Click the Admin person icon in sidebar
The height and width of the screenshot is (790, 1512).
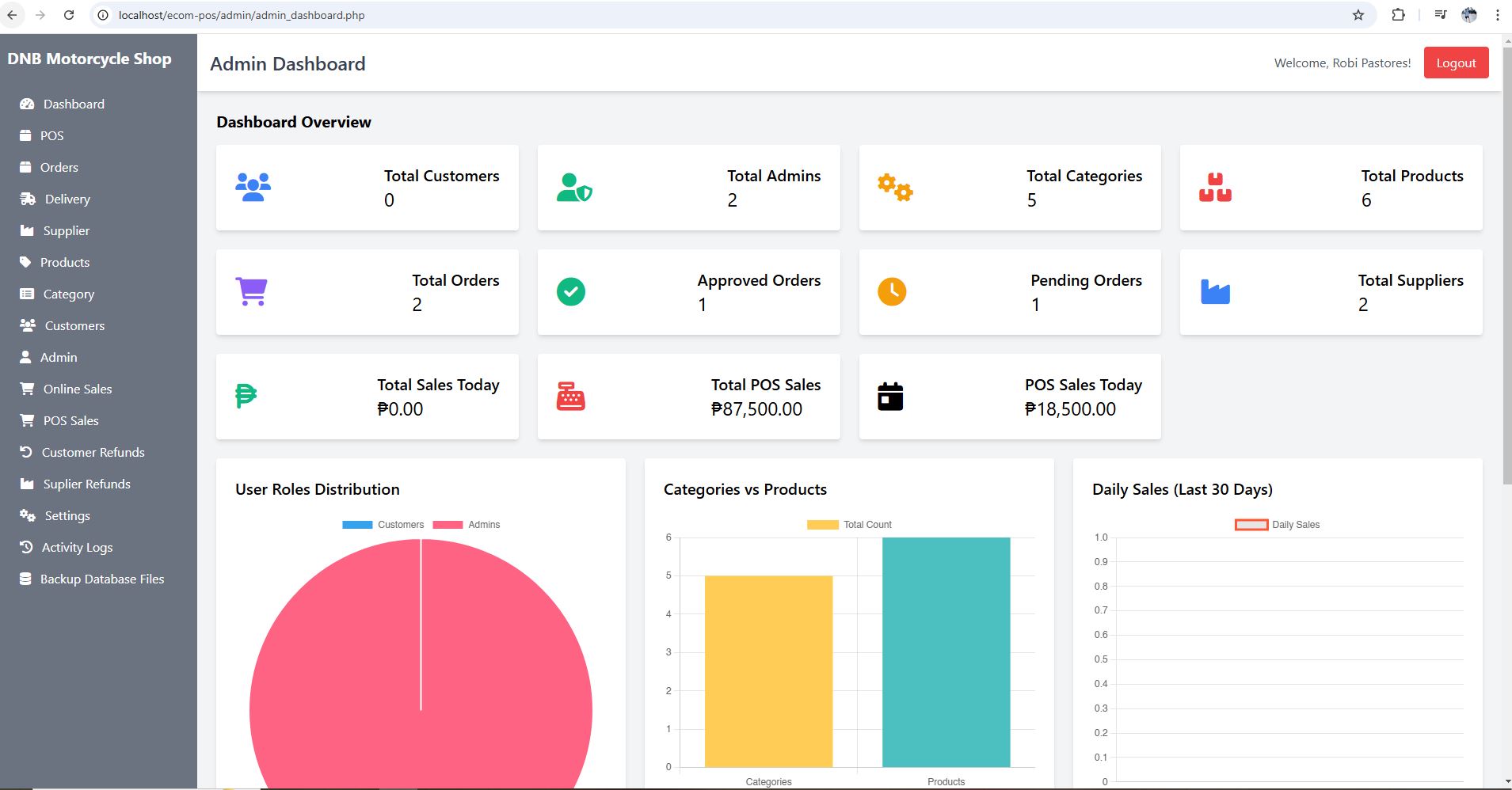(25, 357)
